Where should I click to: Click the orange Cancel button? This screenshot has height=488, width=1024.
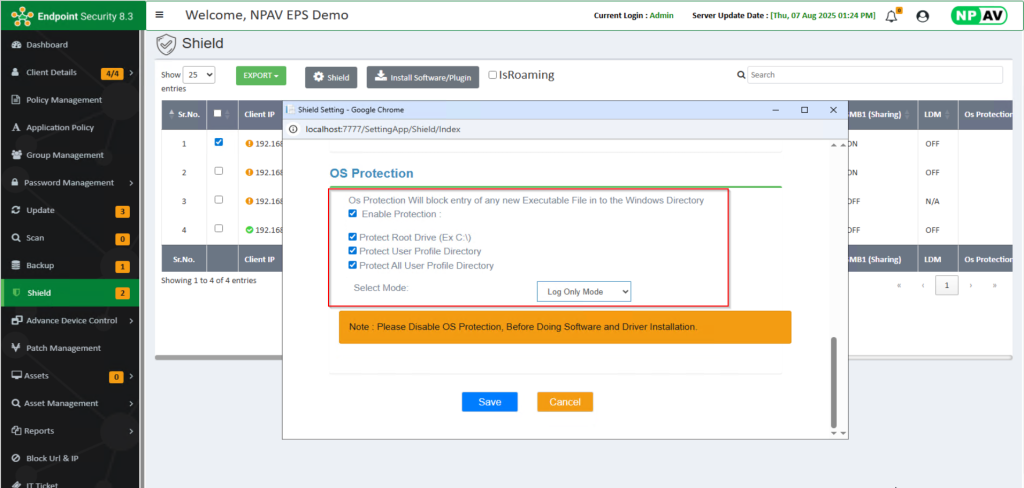pos(565,401)
